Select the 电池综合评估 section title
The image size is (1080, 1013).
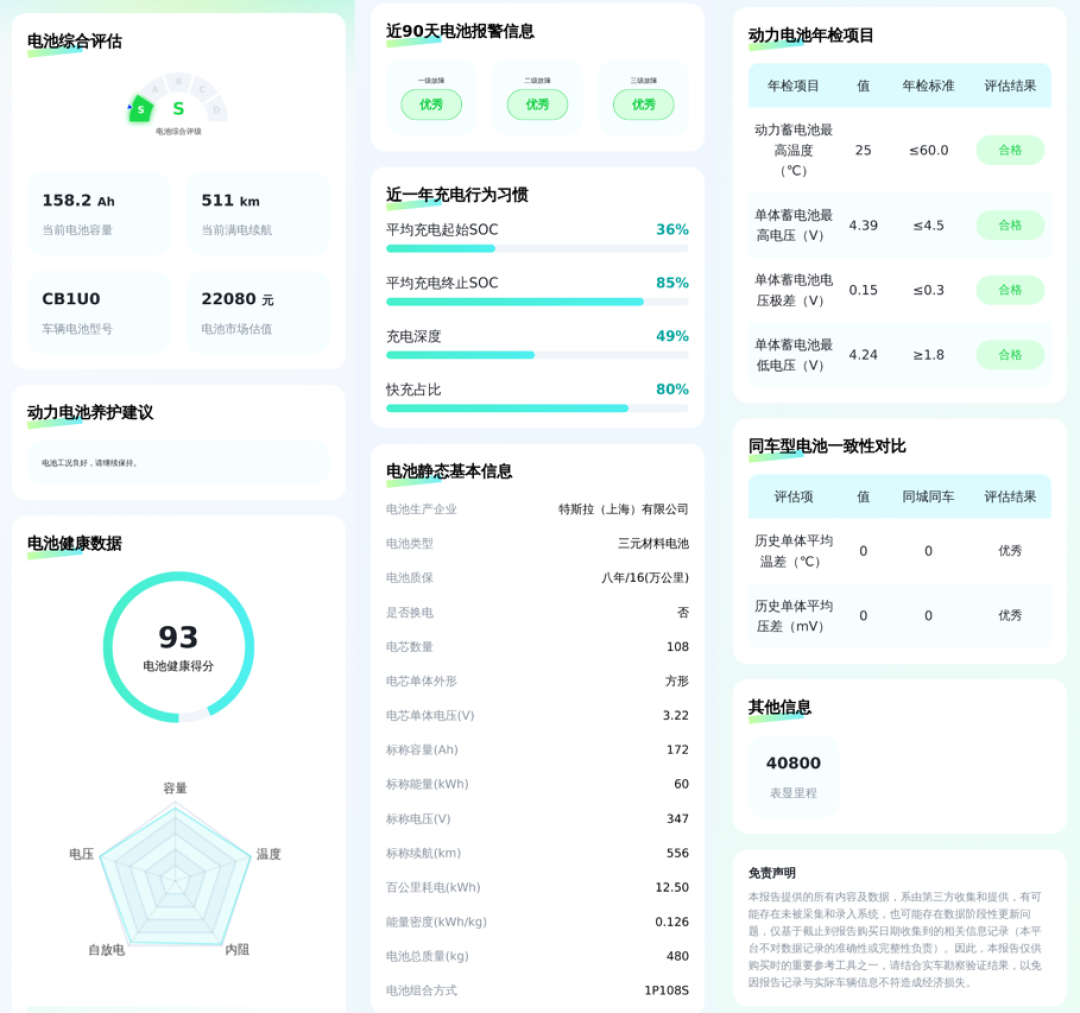click(74, 41)
